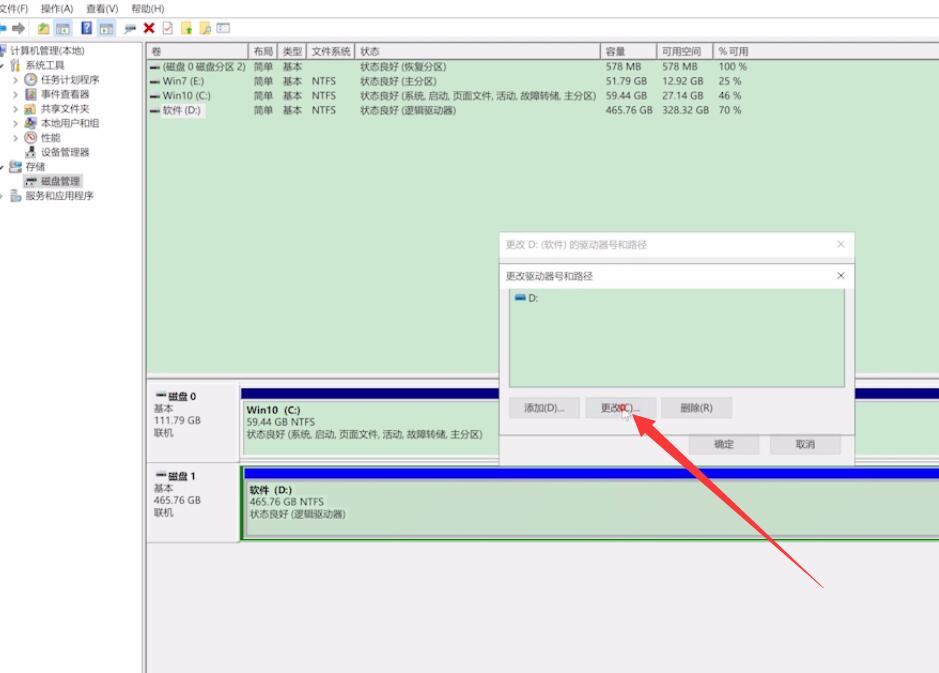Image resolution: width=939 pixels, height=673 pixels.
Task: Click the yellow folder with green arrow icon
Action: (186, 28)
